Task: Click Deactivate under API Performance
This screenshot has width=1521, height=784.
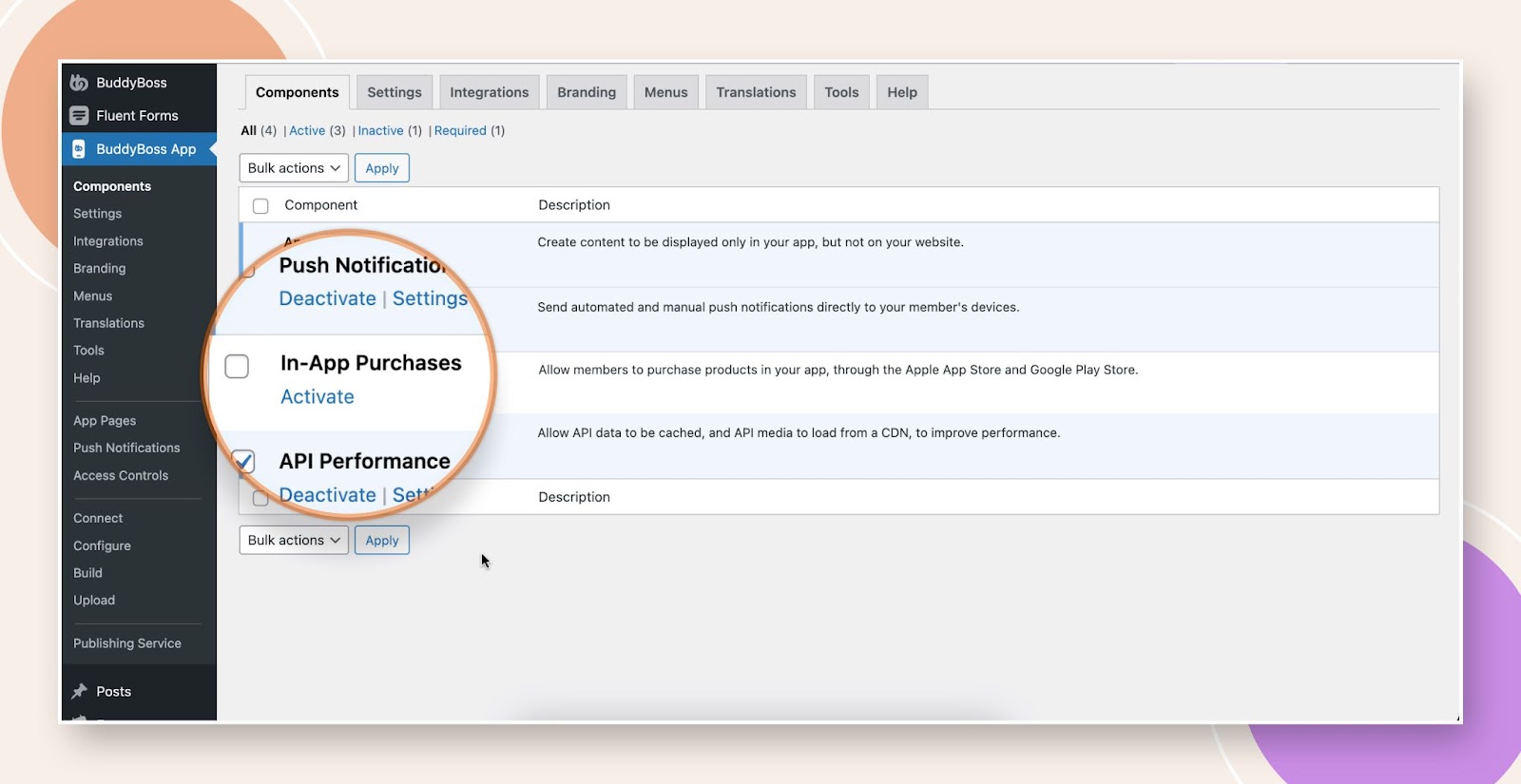Action: pyautogui.click(x=328, y=495)
